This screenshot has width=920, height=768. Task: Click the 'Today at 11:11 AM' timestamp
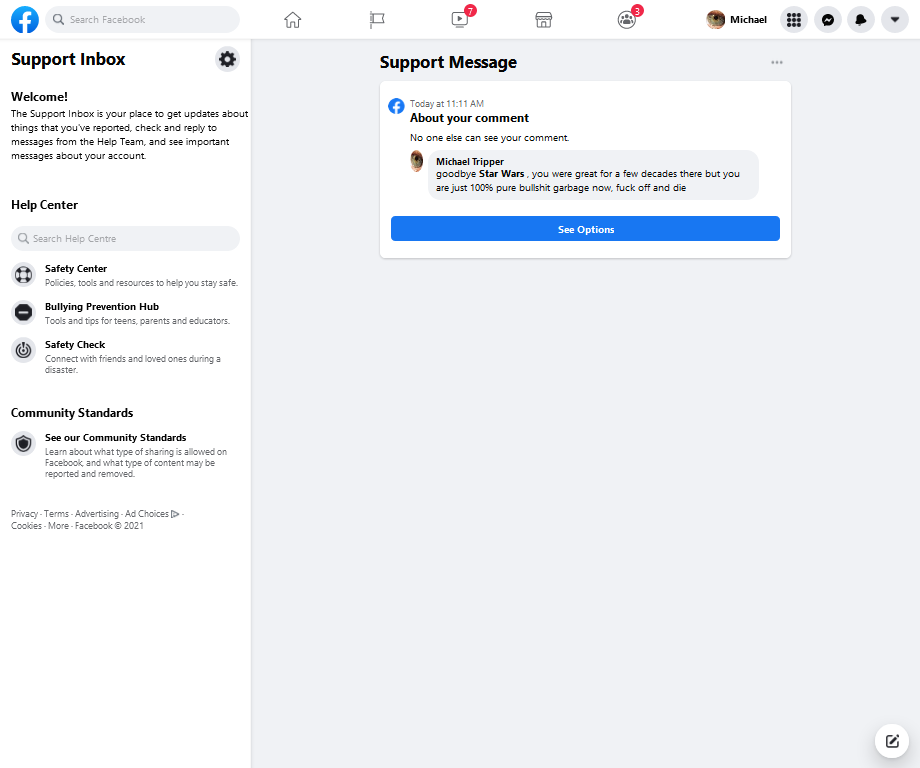(447, 104)
